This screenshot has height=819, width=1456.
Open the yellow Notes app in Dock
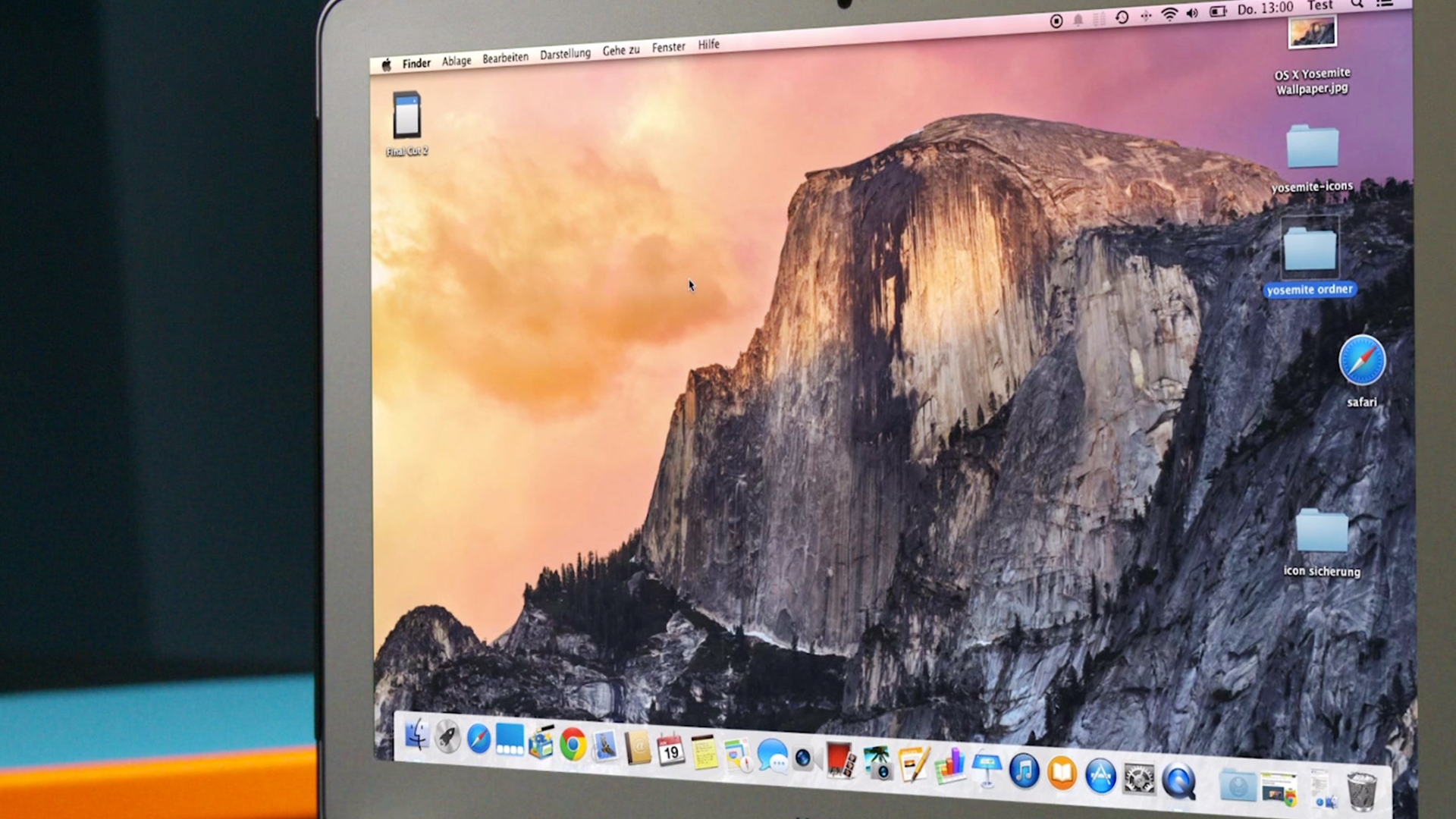(x=704, y=754)
